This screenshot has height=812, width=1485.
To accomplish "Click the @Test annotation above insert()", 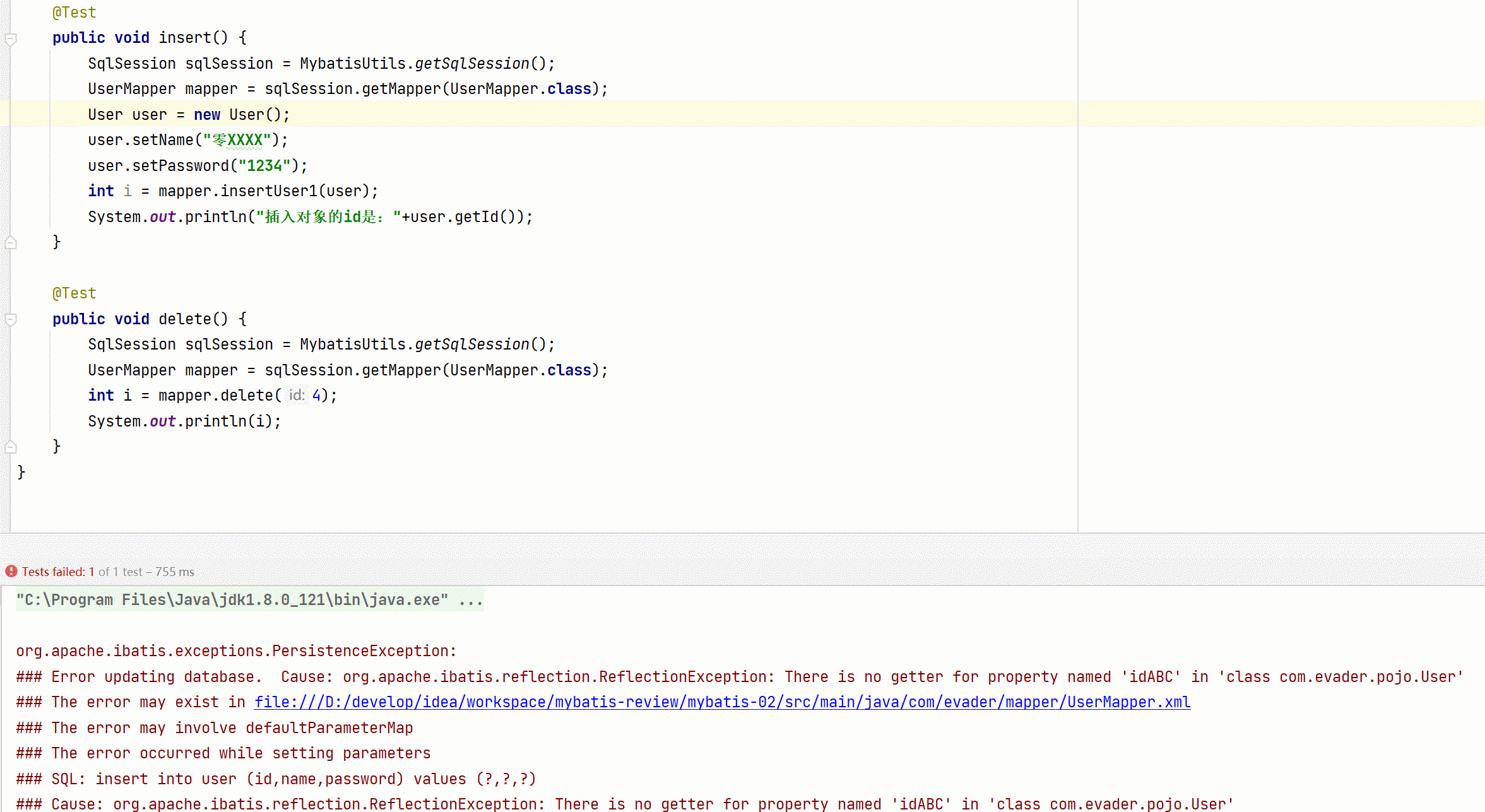I will coord(74,13).
